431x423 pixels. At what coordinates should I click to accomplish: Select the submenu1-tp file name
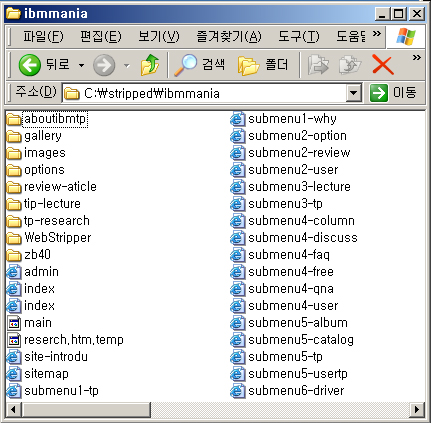(61, 391)
